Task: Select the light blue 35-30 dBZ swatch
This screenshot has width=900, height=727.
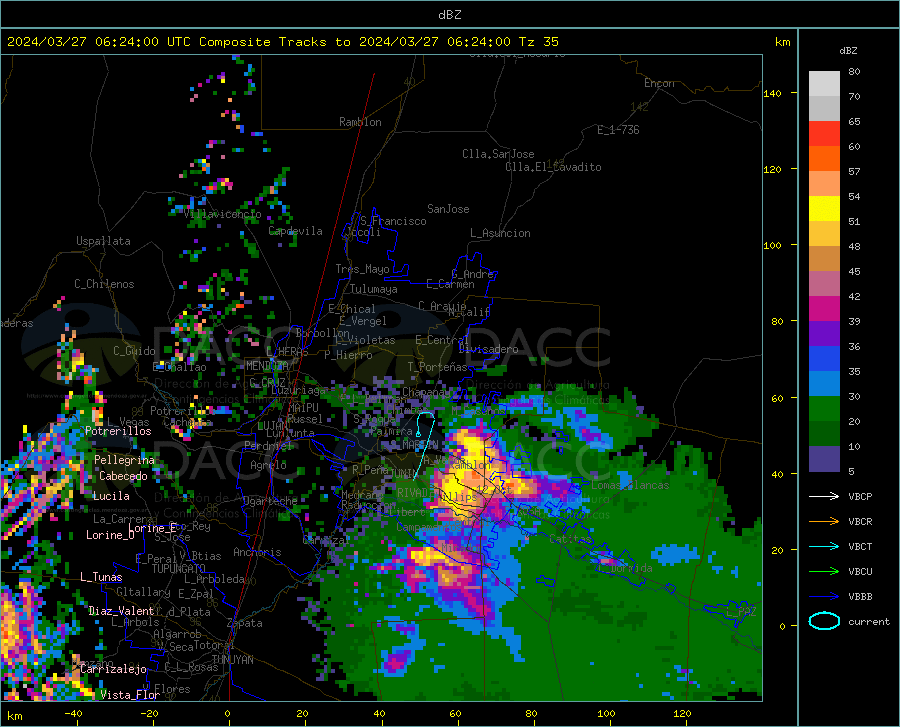Action: [x=824, y=384]
